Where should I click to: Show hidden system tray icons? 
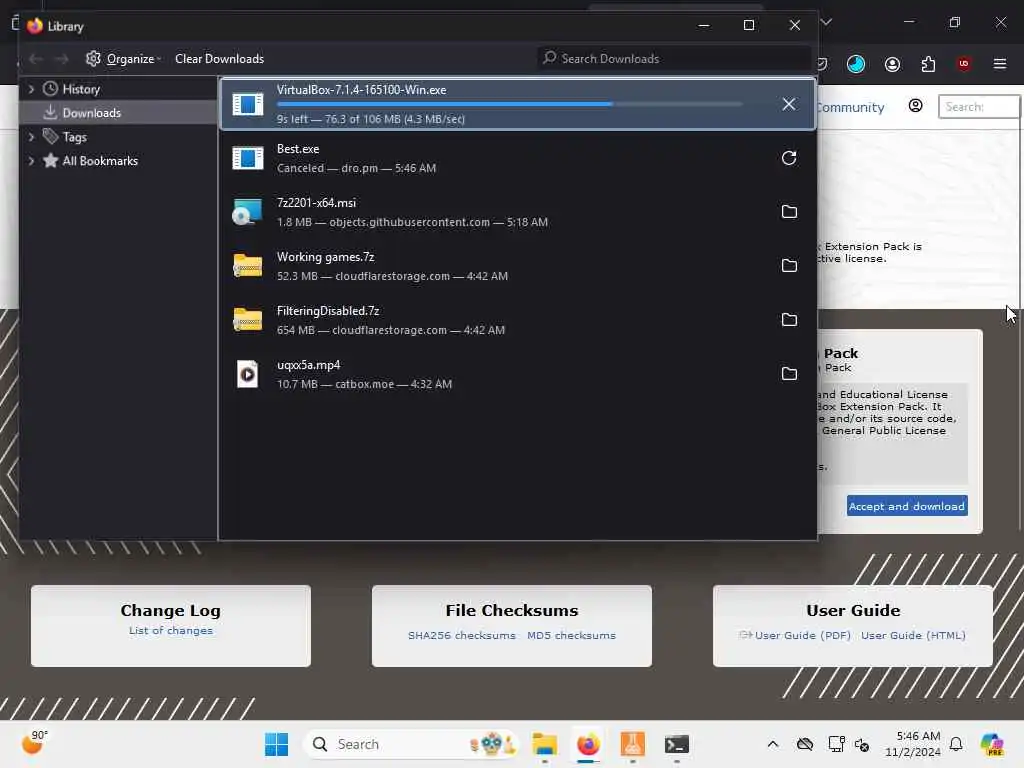point(773,744)
